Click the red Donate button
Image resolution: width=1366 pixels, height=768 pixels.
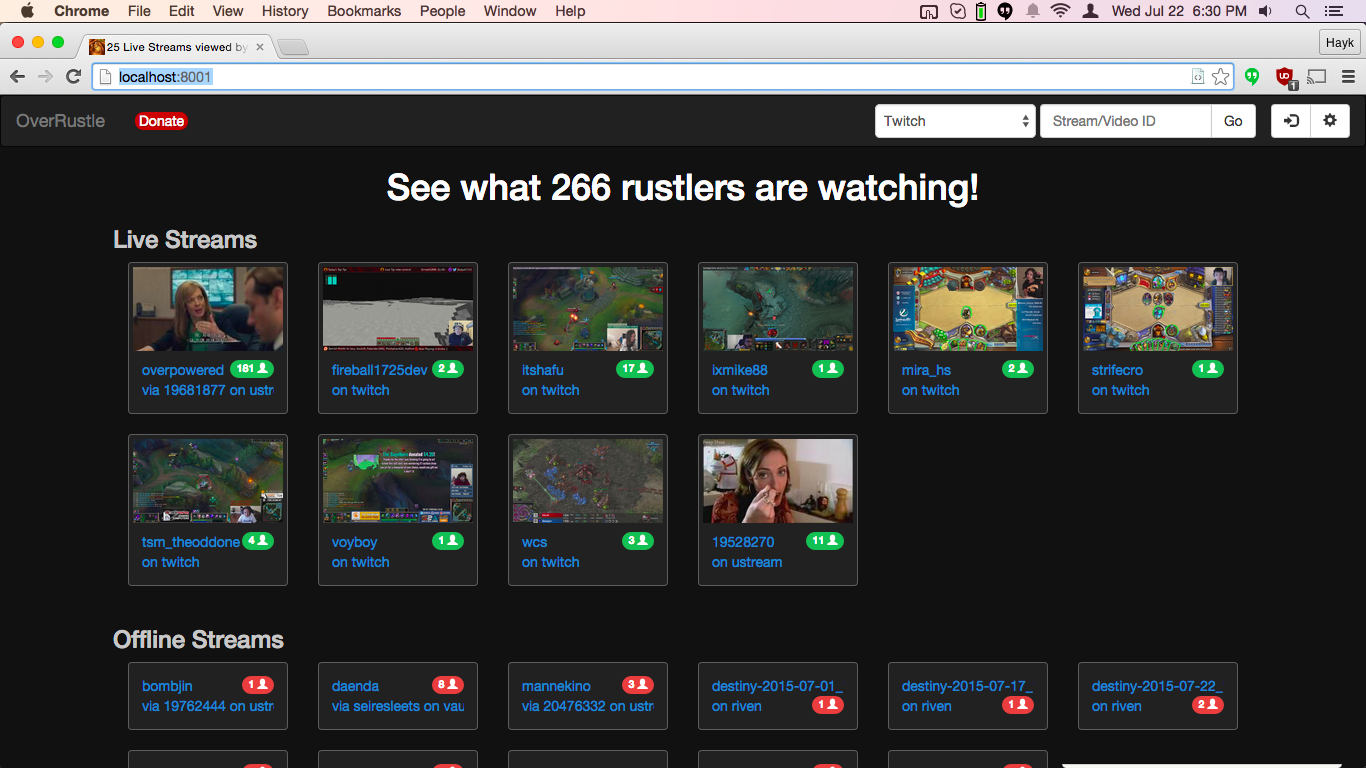[161, 121]
